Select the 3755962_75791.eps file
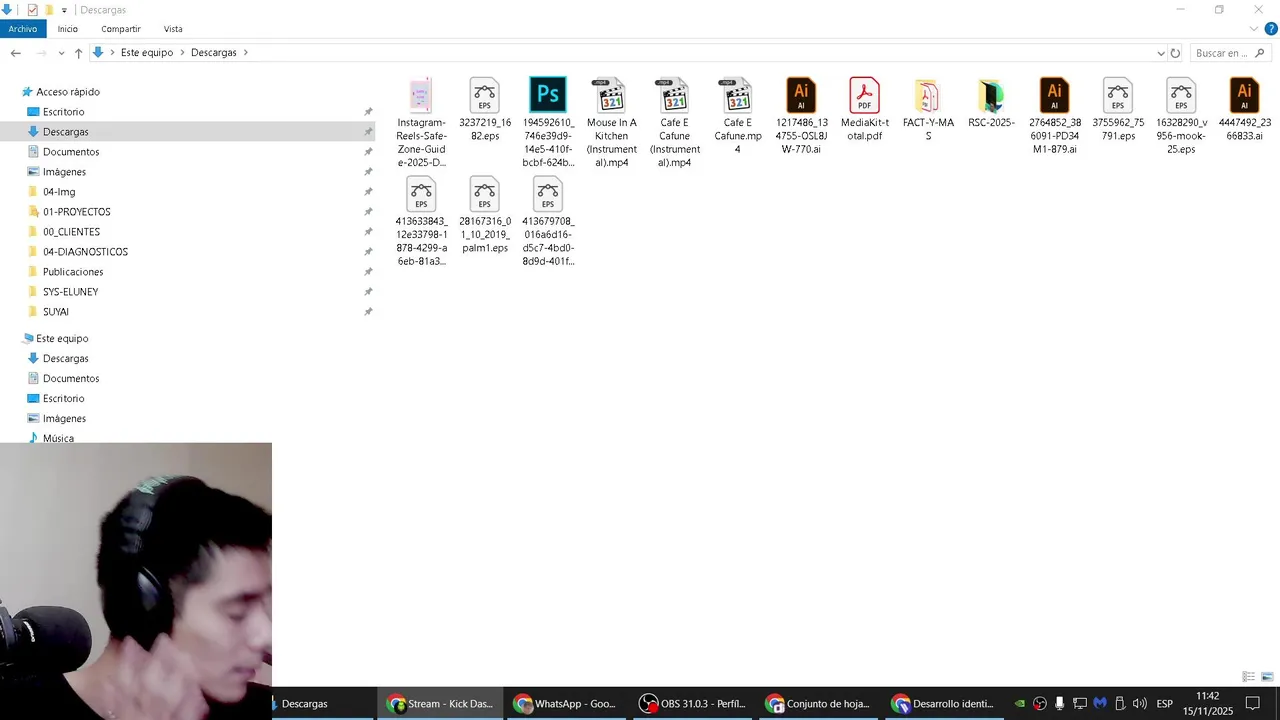This screenshot has height=720, width=1280. coord(1118,109)
